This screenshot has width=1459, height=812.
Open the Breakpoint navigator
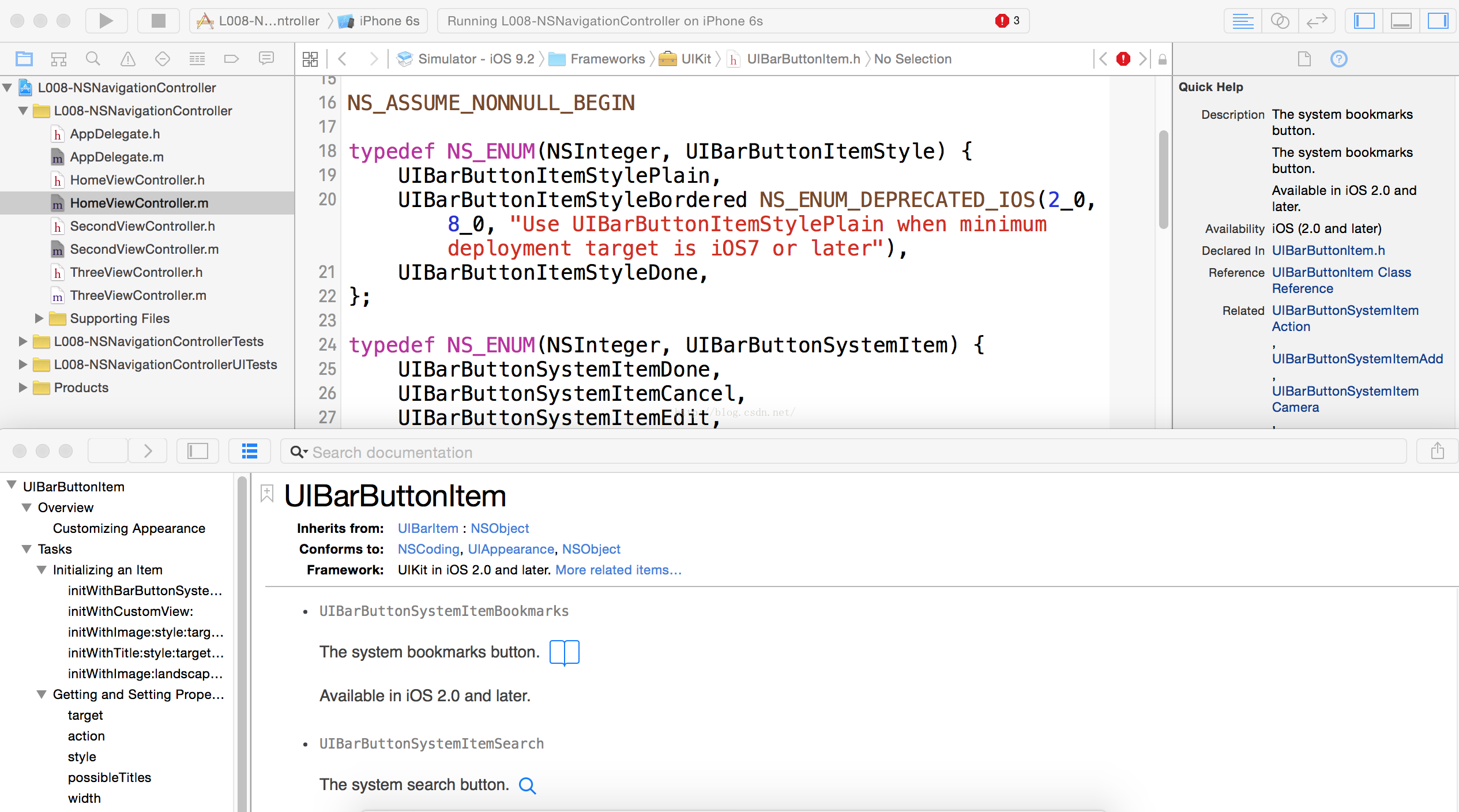click(231, 58)
